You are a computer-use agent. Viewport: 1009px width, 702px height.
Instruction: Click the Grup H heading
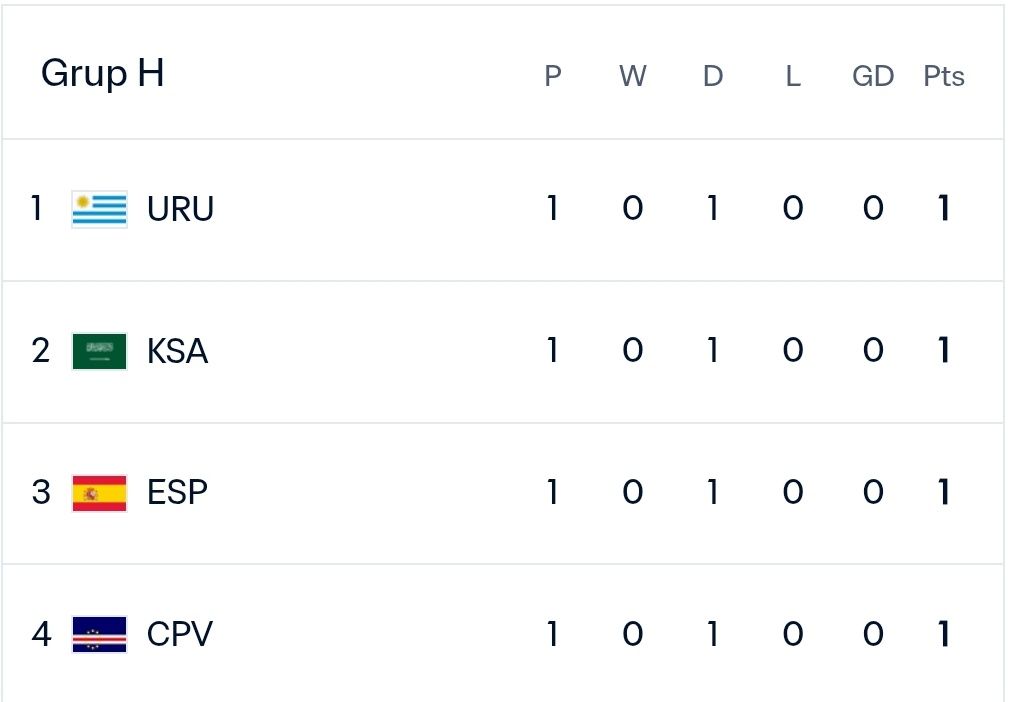click(x=102, y=74)
